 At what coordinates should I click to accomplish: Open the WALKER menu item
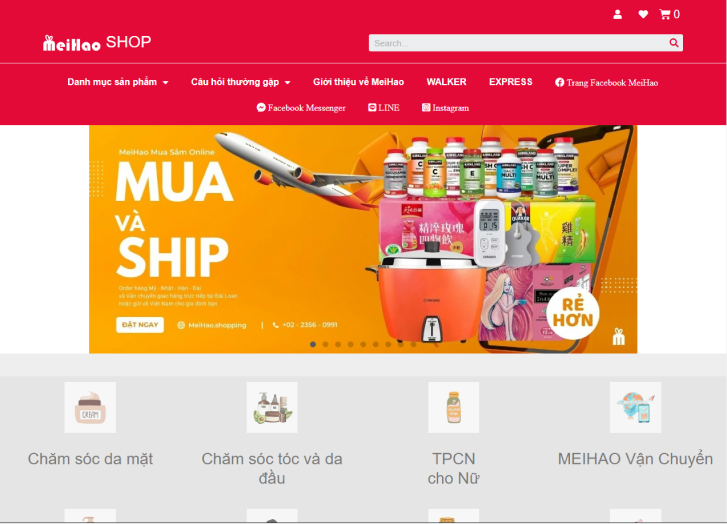pos(446,82)
